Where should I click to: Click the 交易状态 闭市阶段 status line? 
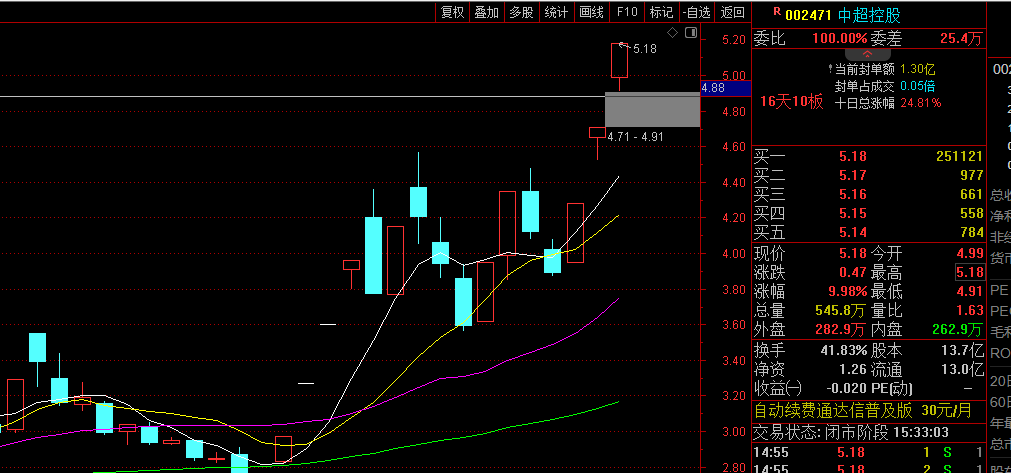(x=851, y=432)
